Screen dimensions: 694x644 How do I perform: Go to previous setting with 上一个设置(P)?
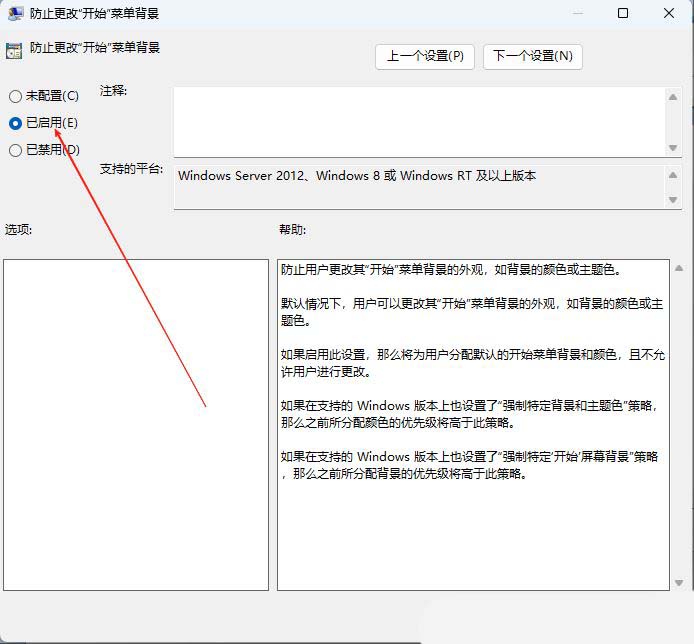[x=425, y=56]
